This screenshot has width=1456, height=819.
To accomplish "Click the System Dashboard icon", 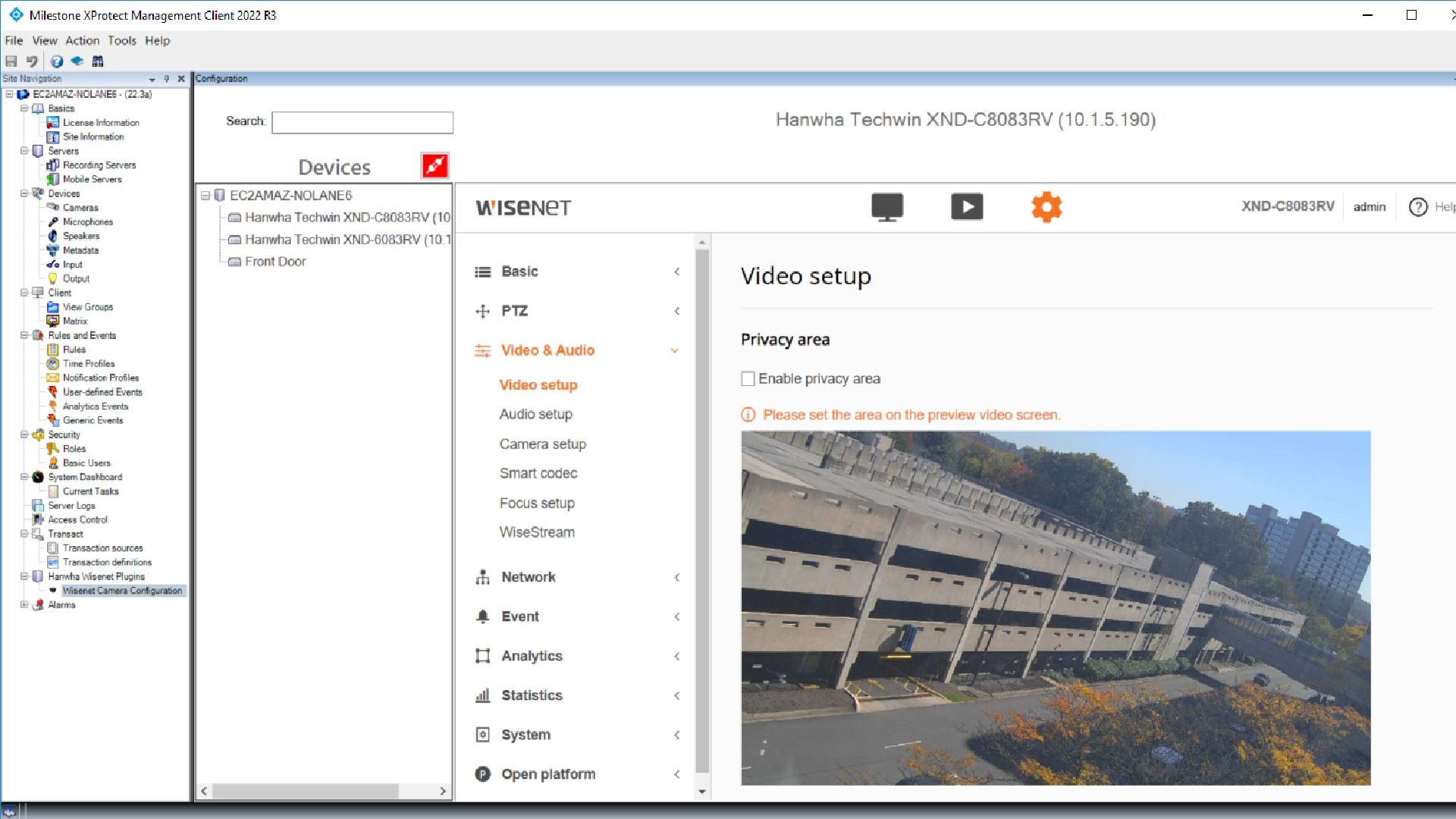I will pyautogui.click(x=38, y=477).
